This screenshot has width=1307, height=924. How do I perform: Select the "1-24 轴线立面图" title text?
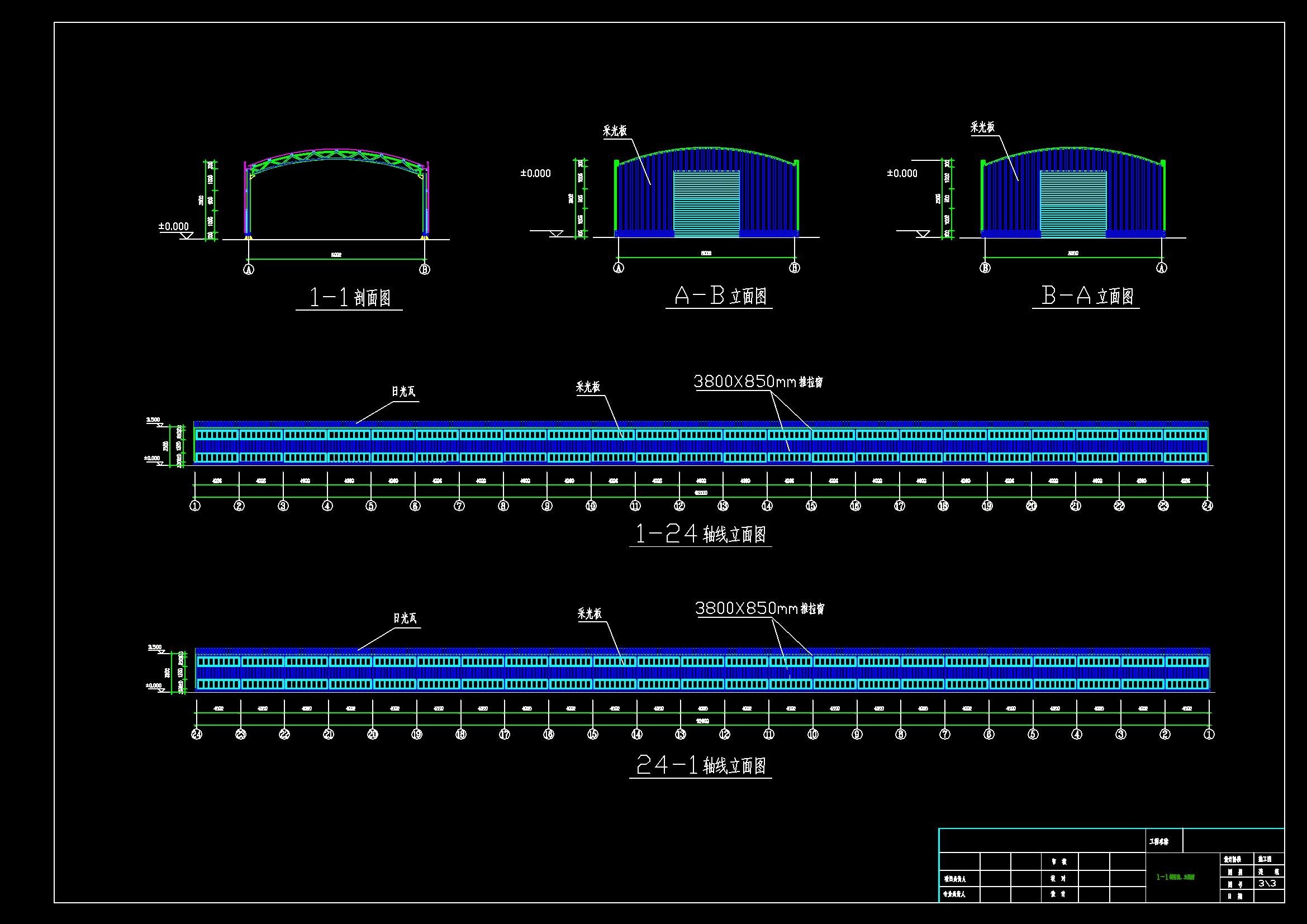(x=701, y=534)
